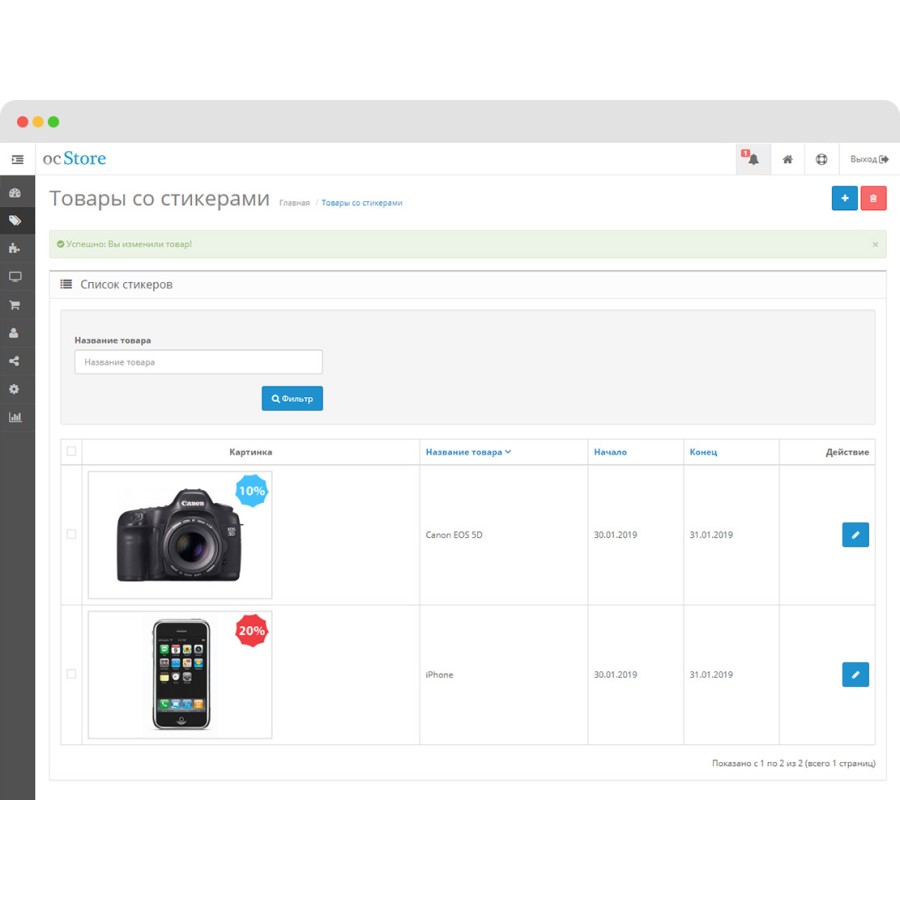
Task: Open the Reports chart icon in sidebar
Action: pos(15,417)
